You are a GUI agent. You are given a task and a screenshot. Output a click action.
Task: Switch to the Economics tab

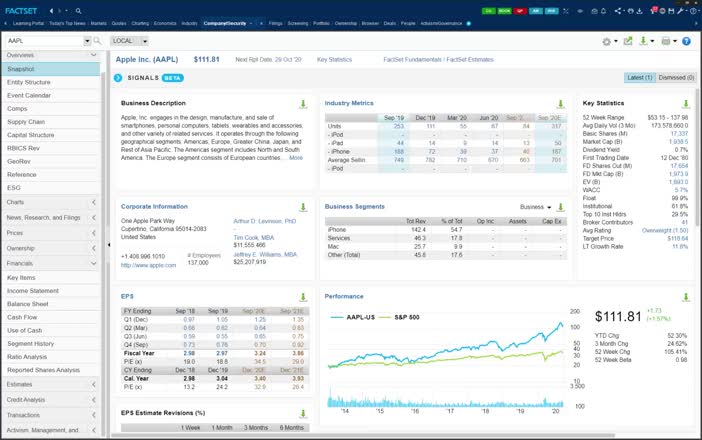(165, 23)
